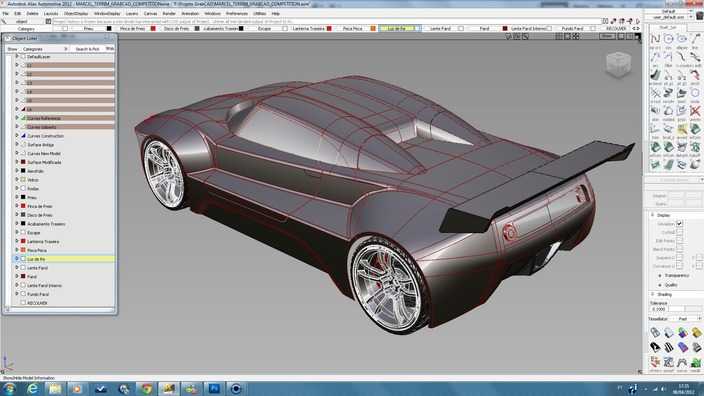The width and height of the screenshot is (704, 396).
Task: Click the trash can icon beside shelf file dropdown
Action: 699,17
